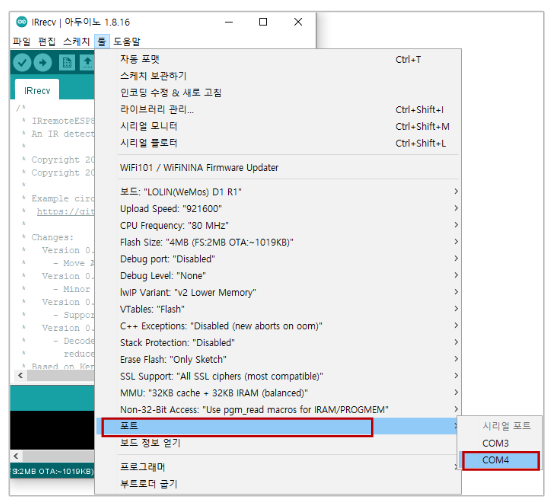
Task: Click the editor horizontal scrollbar left arrow
Action: point(20,375)
